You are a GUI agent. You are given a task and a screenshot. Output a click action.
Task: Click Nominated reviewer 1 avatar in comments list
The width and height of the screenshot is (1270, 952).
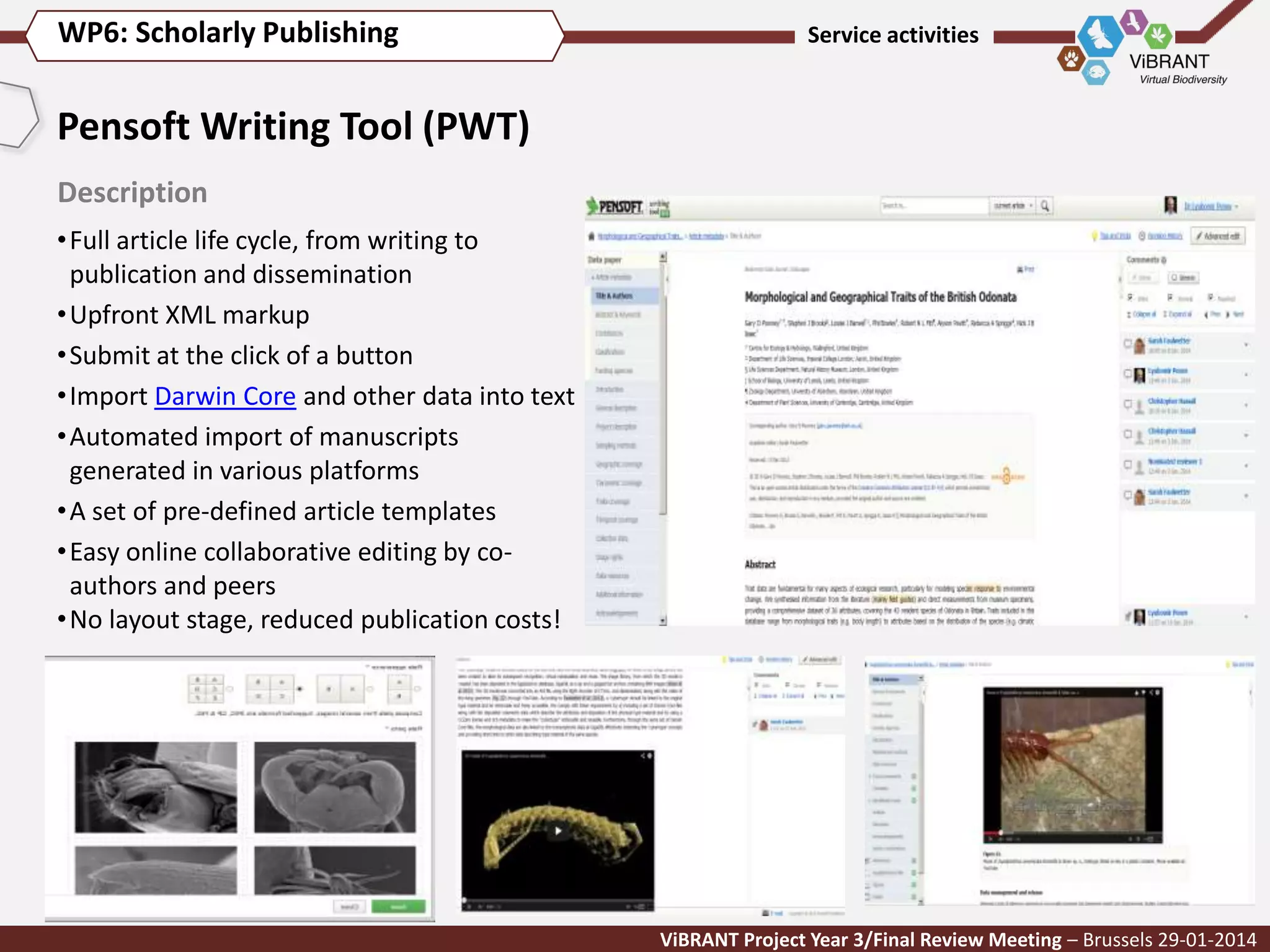coord(1139,467)
